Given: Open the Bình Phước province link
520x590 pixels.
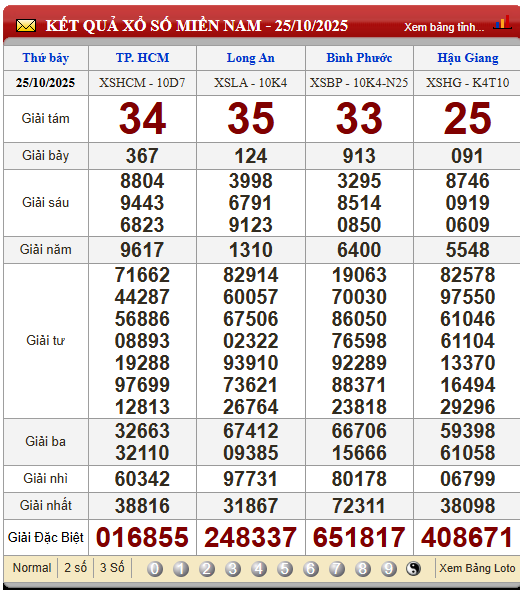Looking at the screenshot, I should tap(359, 58).
